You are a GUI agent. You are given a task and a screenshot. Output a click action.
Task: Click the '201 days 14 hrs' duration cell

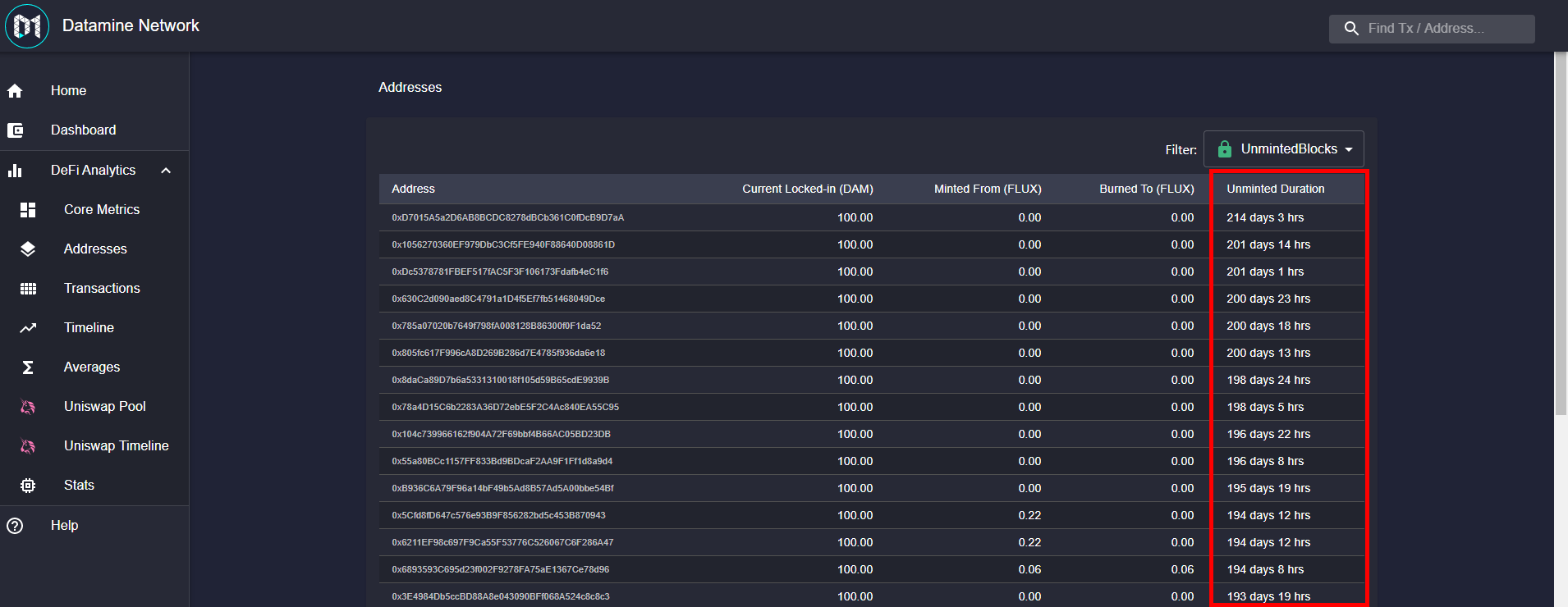pos(1268,244)
